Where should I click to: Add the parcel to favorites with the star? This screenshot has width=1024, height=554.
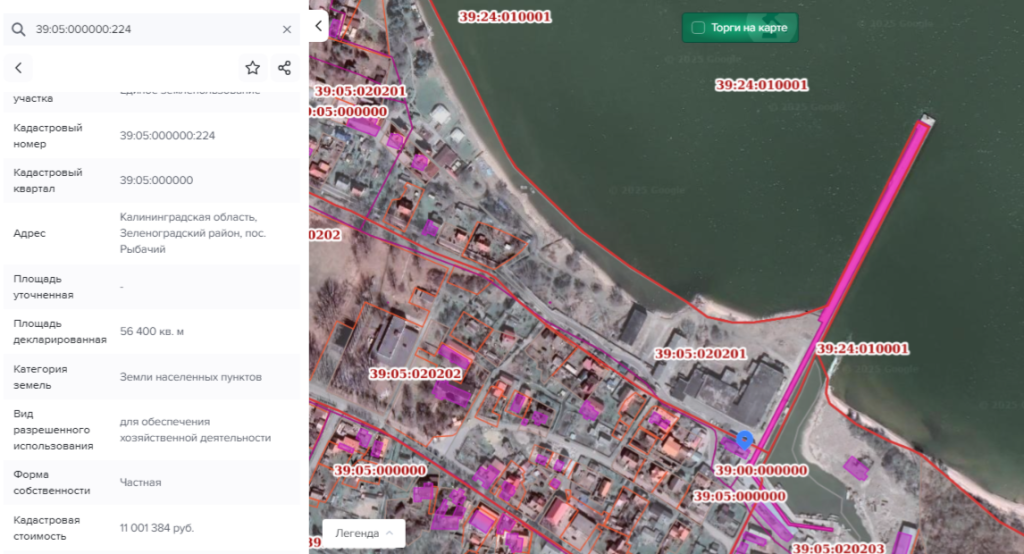click(x=253, y=68)
